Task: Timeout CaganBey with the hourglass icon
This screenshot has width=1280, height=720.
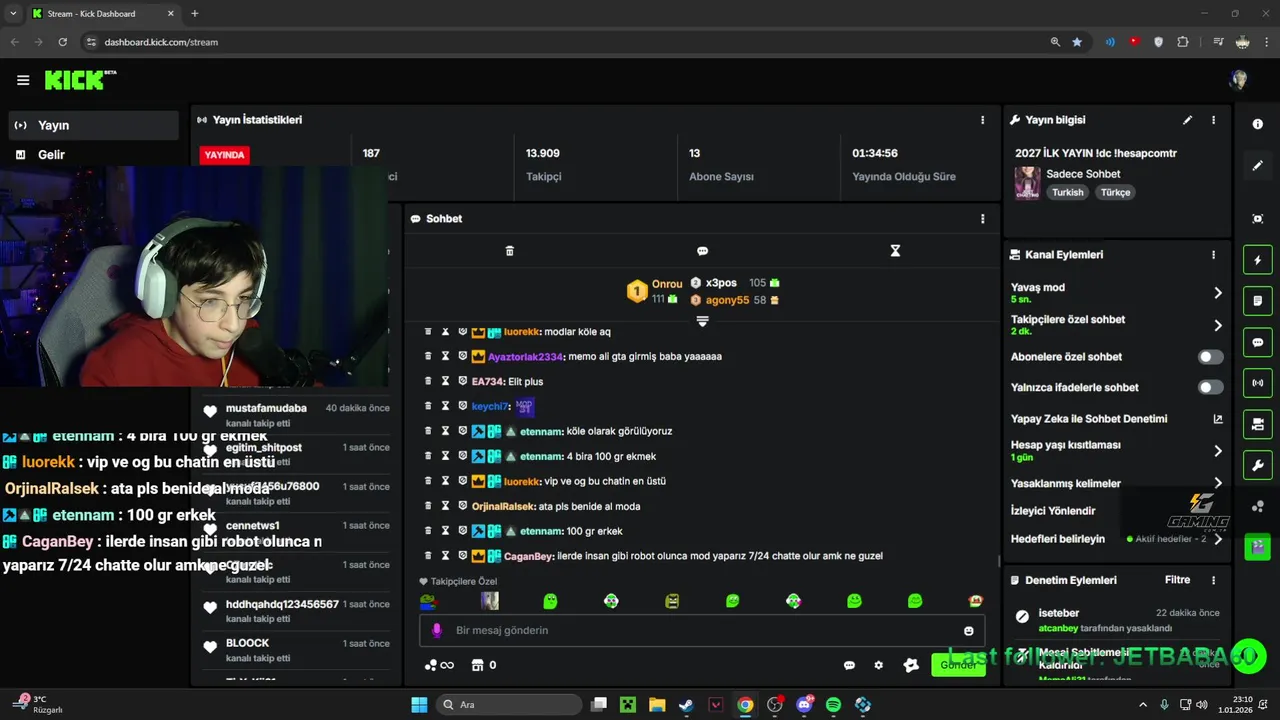Action: pyautogui.click(x=445, y=556)
